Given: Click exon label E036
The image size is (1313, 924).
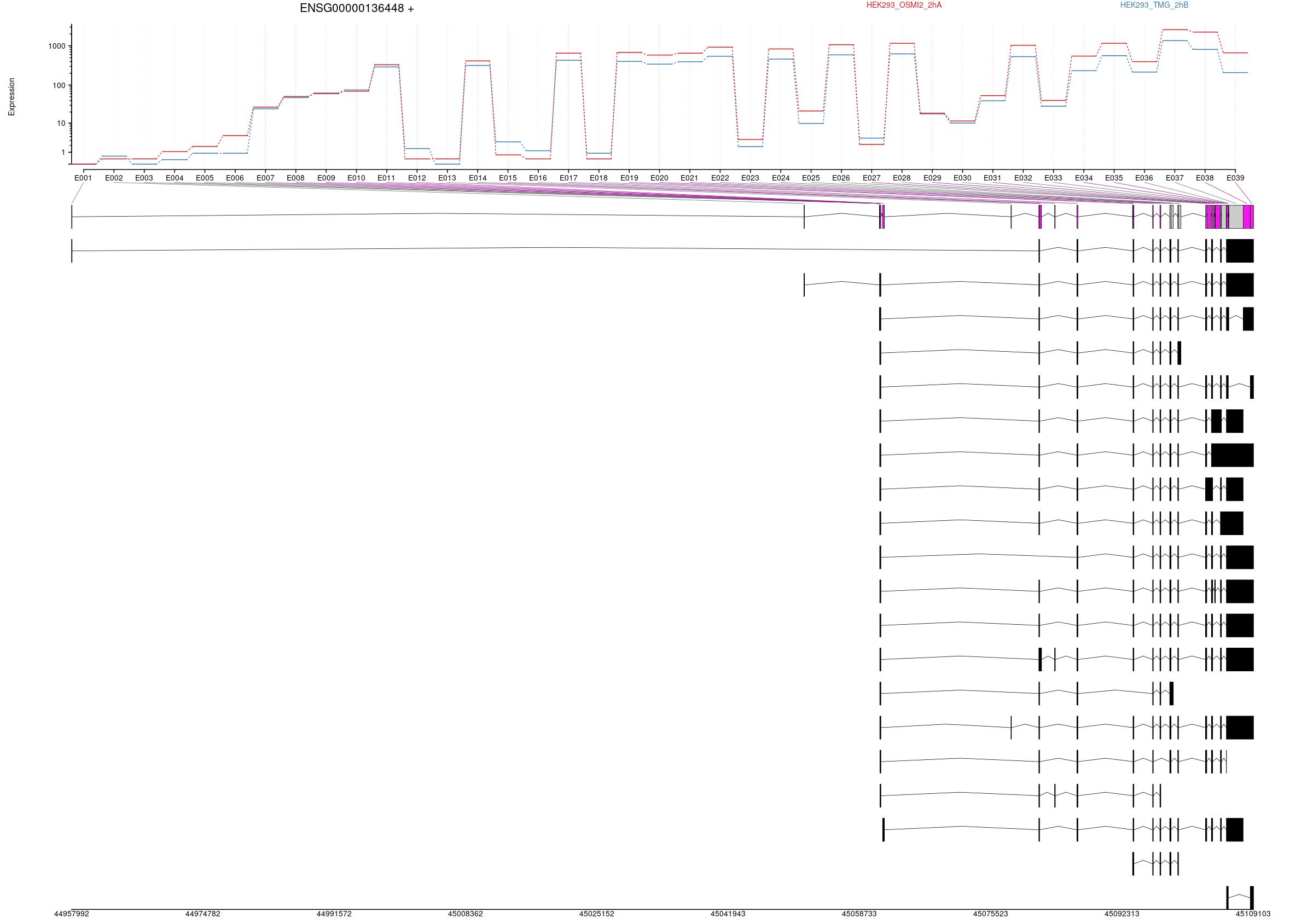Looking at the screenshot, I should (x=1144, y=178).
